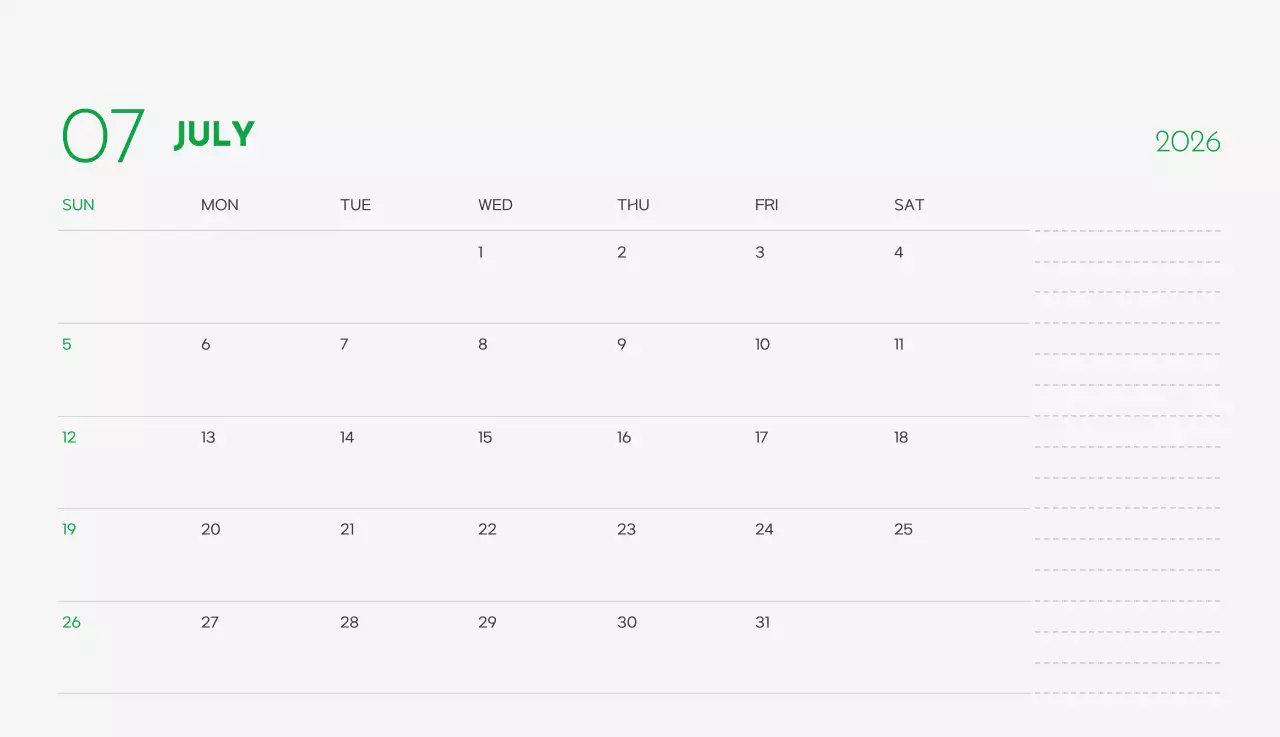
Task: Click the date July 1
Action: 481,253
